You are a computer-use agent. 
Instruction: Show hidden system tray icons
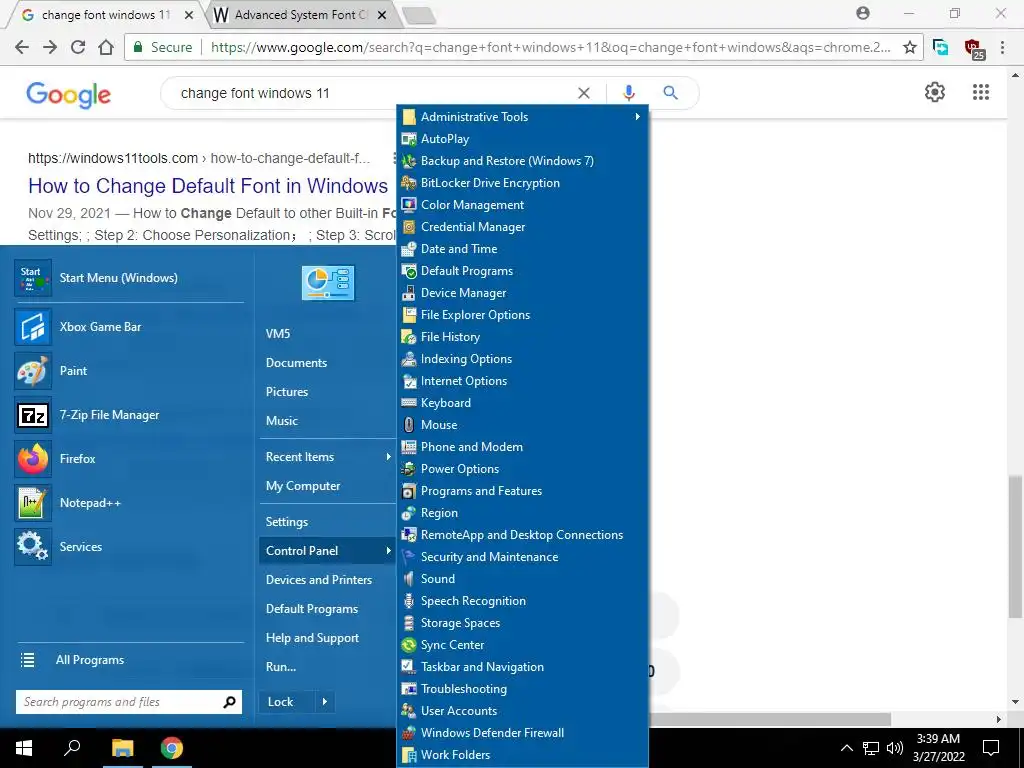[846, 748]
